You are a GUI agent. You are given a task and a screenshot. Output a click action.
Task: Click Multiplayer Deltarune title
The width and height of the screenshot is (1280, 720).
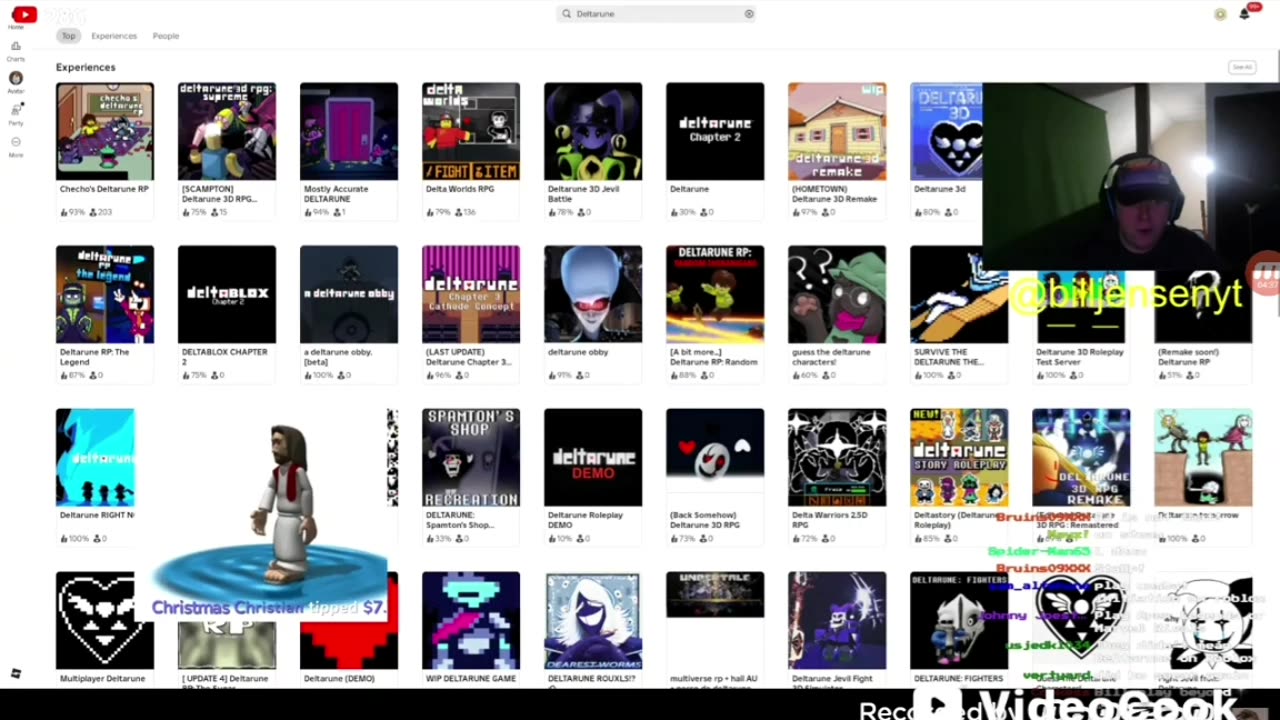click(x=102, y=679)
